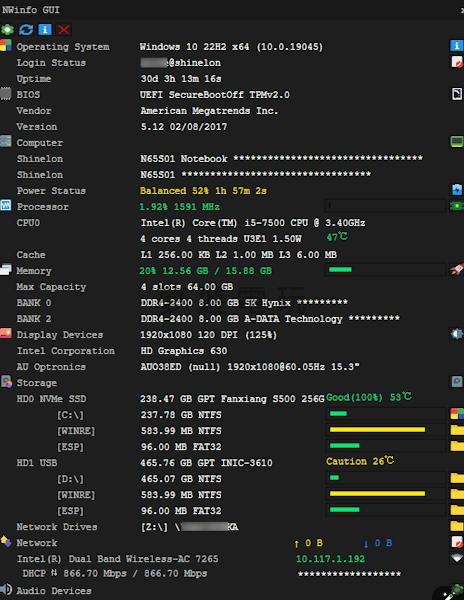The height and width of the screenshot is (600, 464).
Task: Click 'Balanced 52% 1h 57m 2s' power status
Action: [x=203, y=191]
